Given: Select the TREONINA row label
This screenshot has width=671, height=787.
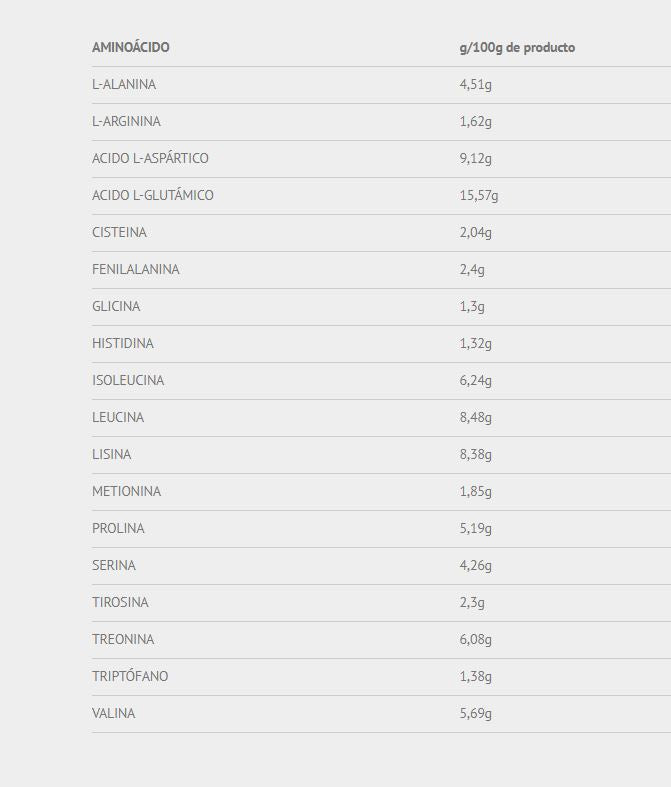Looking at the screenshot, I should click(123, 639).
